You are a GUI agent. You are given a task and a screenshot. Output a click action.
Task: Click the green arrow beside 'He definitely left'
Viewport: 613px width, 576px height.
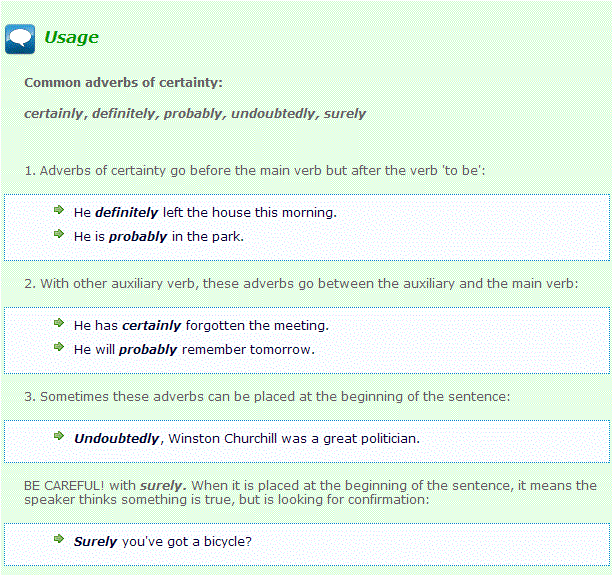point(59,211)
